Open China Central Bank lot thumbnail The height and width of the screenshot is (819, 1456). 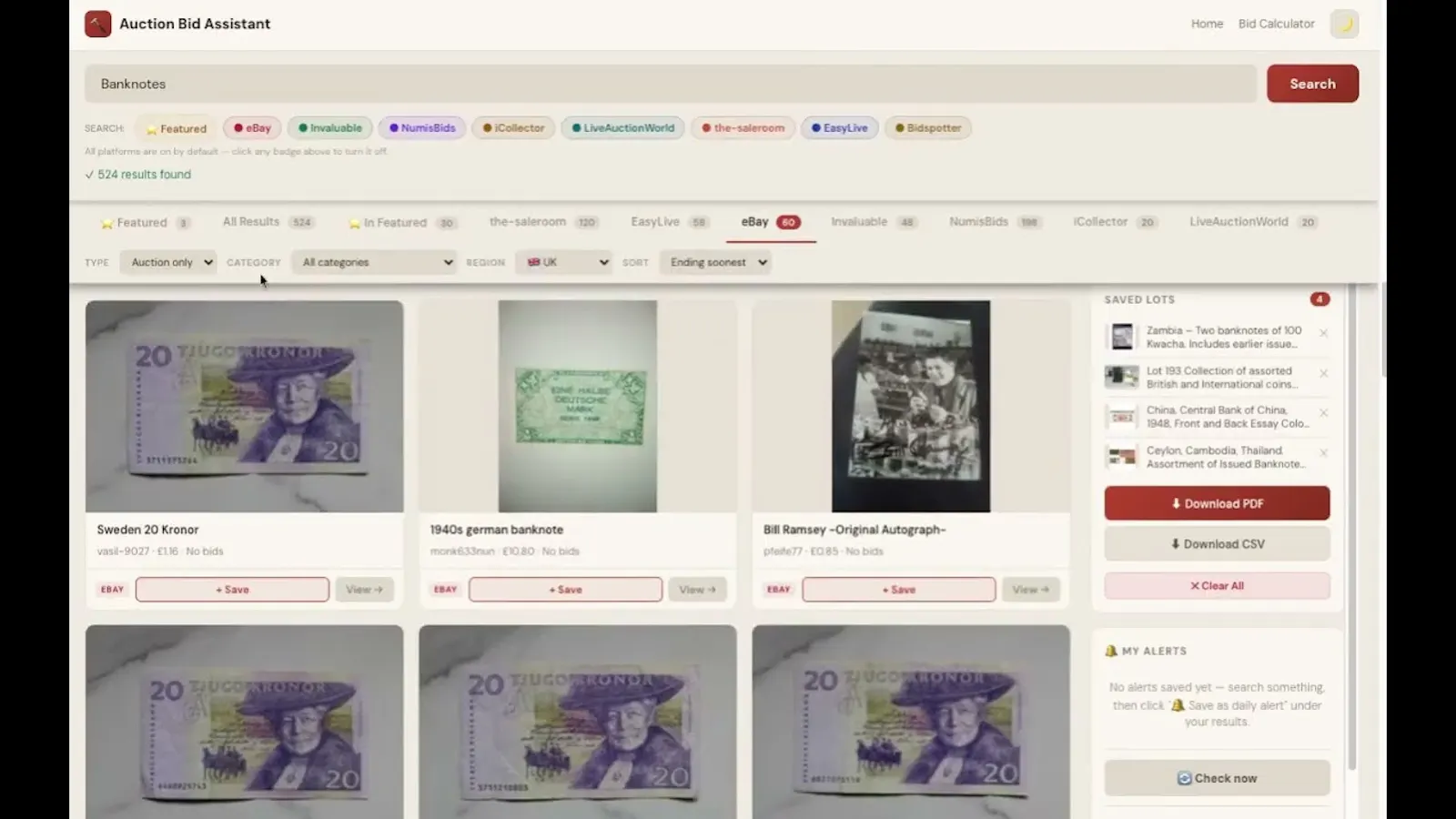coord(1122,417)
